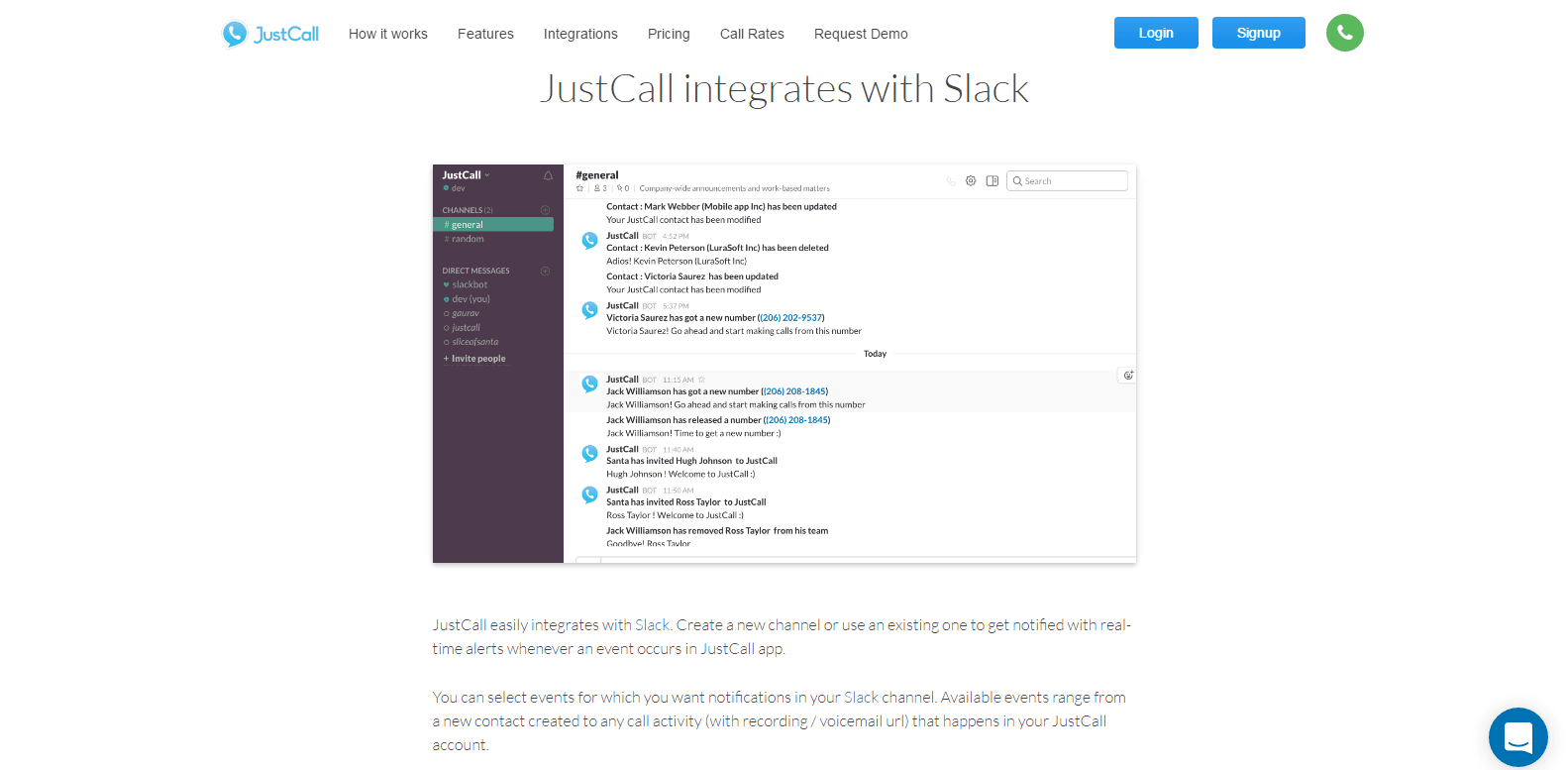The width and height of the screenshot is (1568, 770).
Task: Click the blue Login button
Action: [1156, 33]
